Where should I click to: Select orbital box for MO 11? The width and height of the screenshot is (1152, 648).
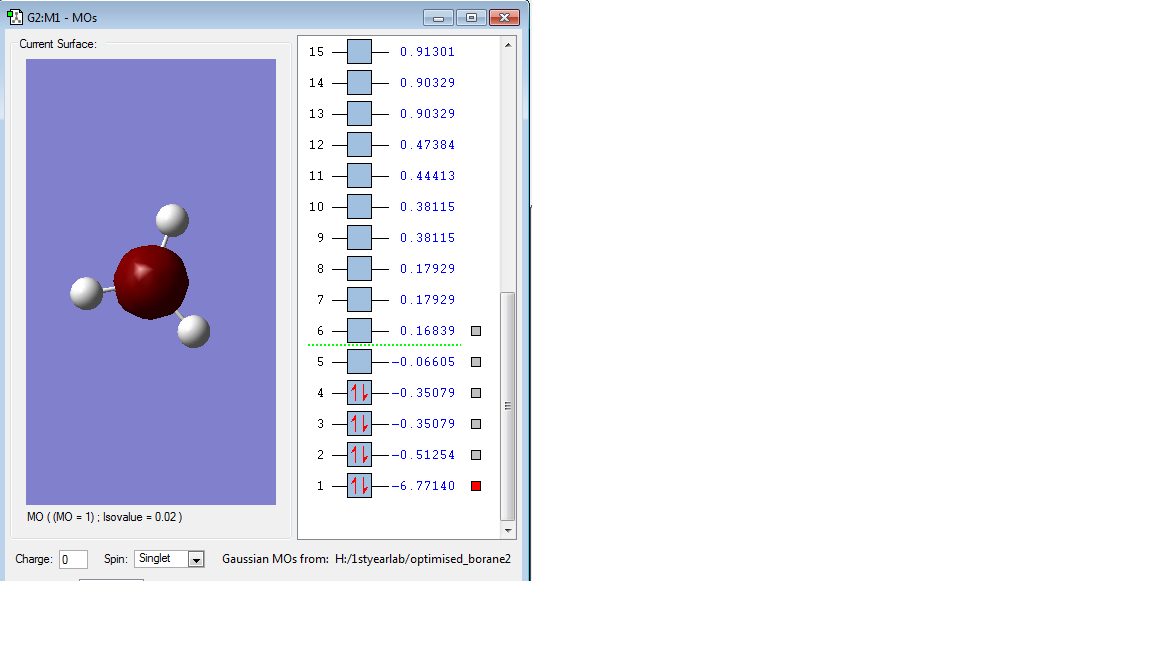pos(359,176)
